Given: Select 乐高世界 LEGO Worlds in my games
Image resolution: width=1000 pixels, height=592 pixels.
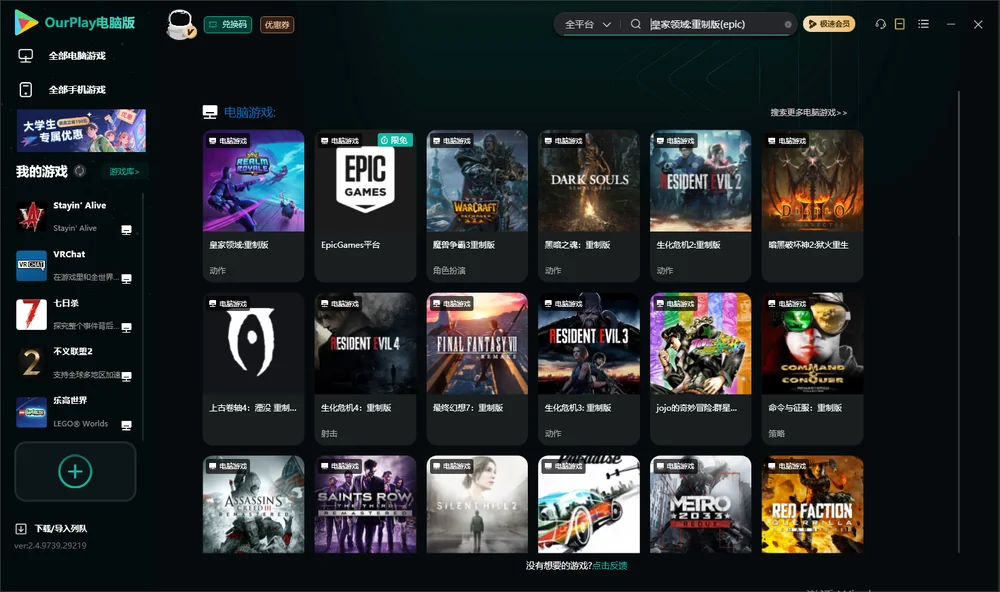Looking at the screenshot, I should [x=75, y=411].
